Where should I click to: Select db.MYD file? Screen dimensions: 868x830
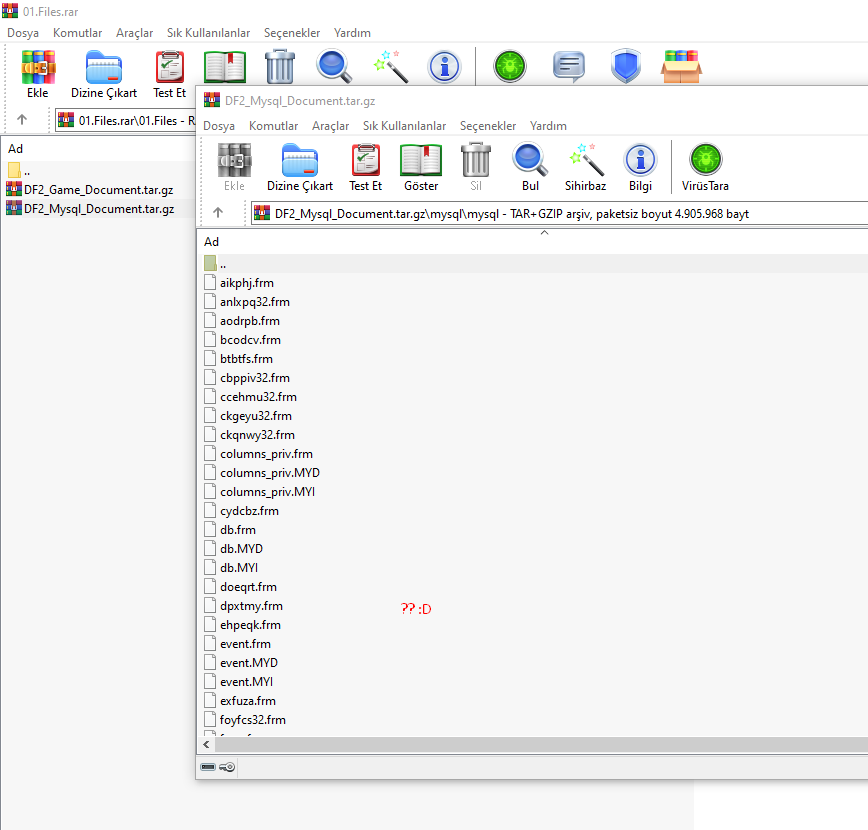(x=233, y=549)
